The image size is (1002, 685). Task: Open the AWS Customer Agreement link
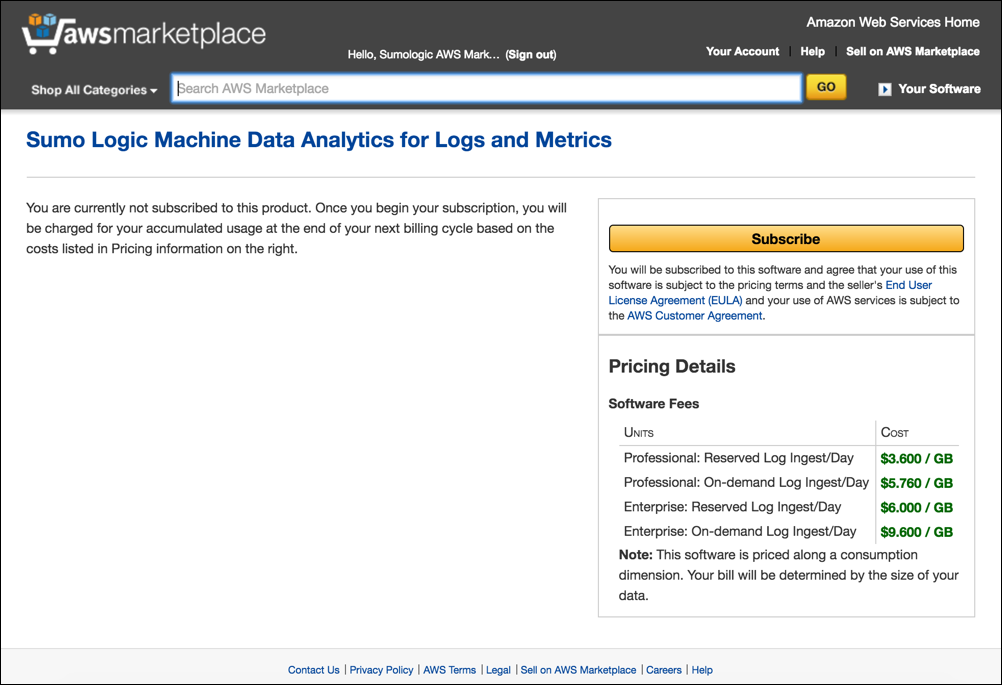coord(694,316)
